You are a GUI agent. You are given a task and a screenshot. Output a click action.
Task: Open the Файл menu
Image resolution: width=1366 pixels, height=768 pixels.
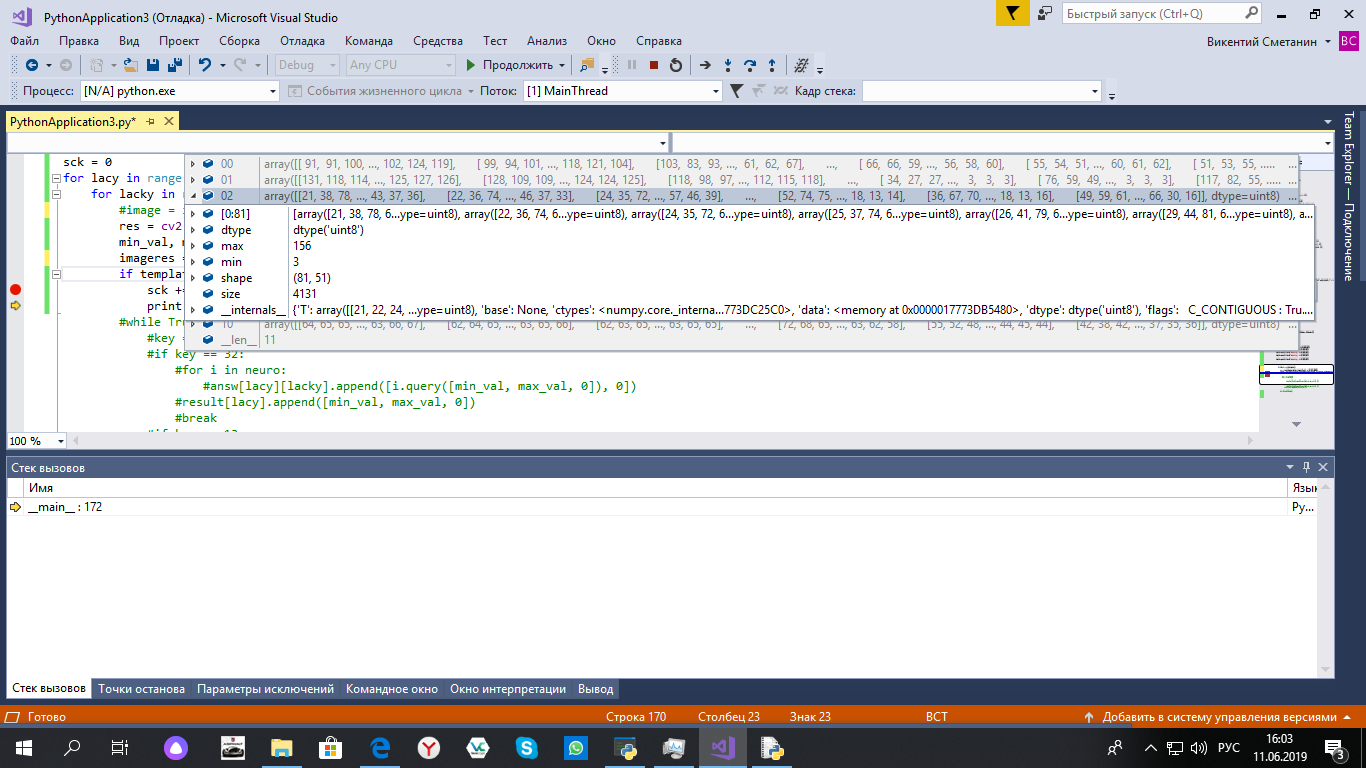[25, 41]
